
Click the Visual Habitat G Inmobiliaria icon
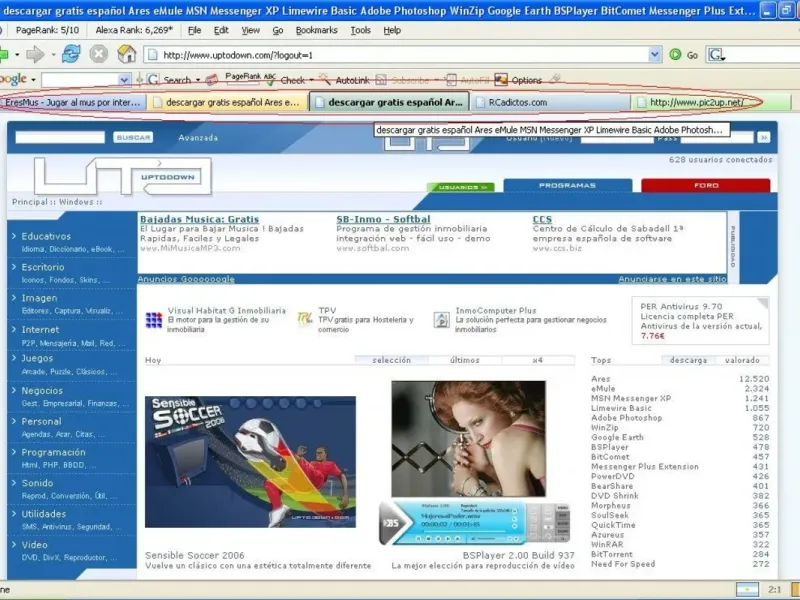click(154, 320)
